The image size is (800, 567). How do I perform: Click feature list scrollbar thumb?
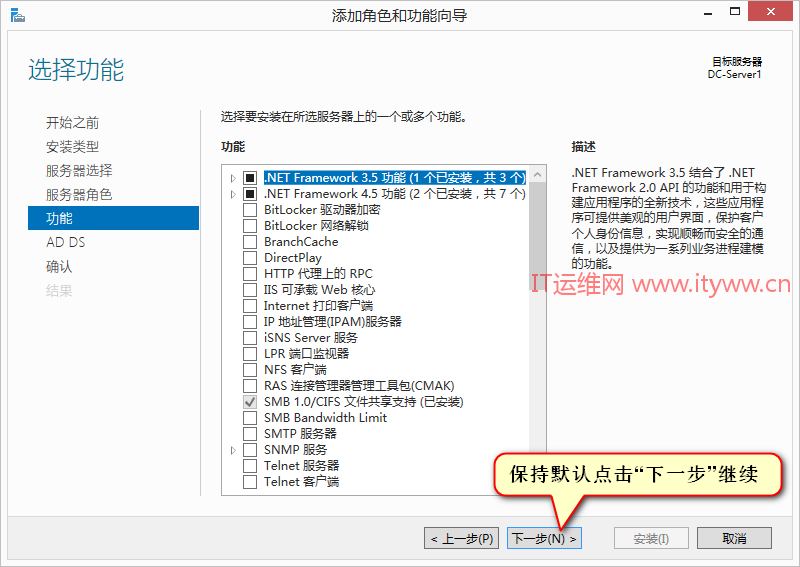[537, 236]
